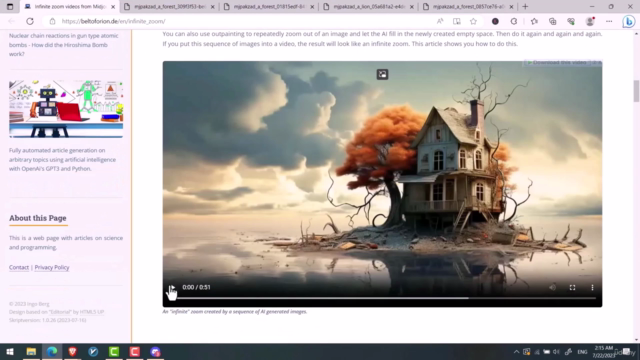View site information lock icon
The image size is (640, 360).
click(52, 21)
